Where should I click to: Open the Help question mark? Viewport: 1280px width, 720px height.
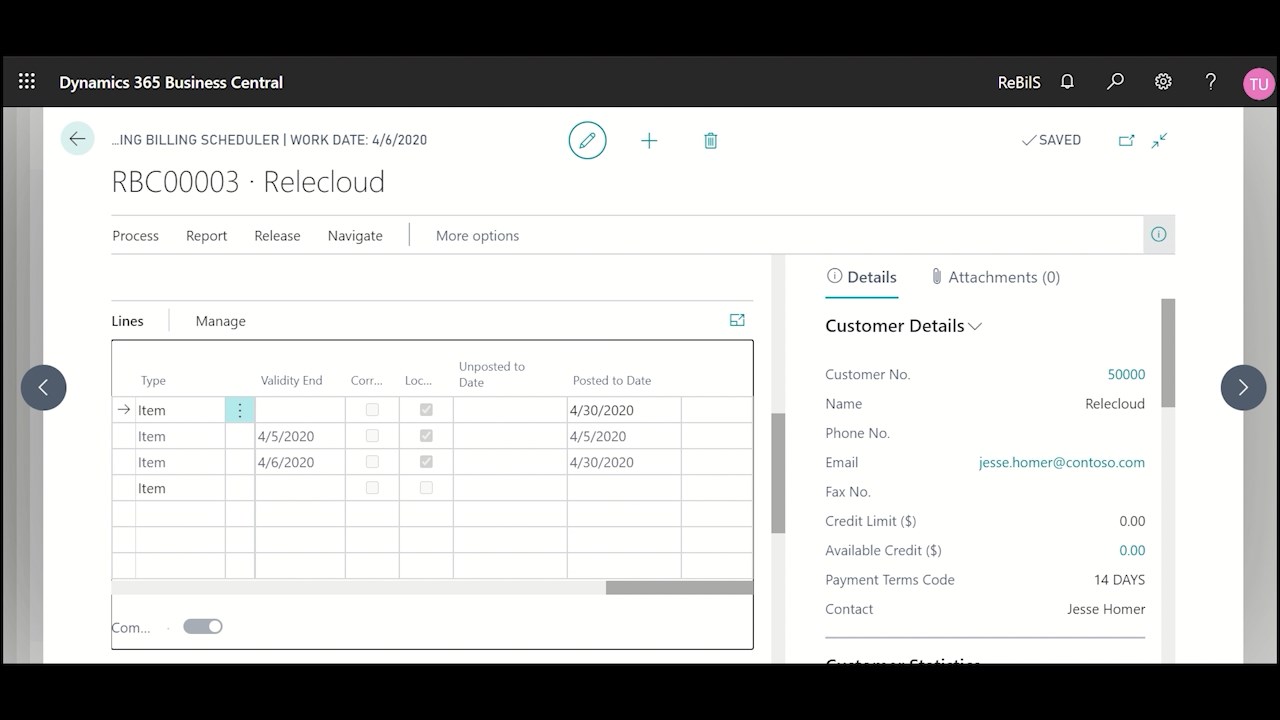tap(1210, 82)
